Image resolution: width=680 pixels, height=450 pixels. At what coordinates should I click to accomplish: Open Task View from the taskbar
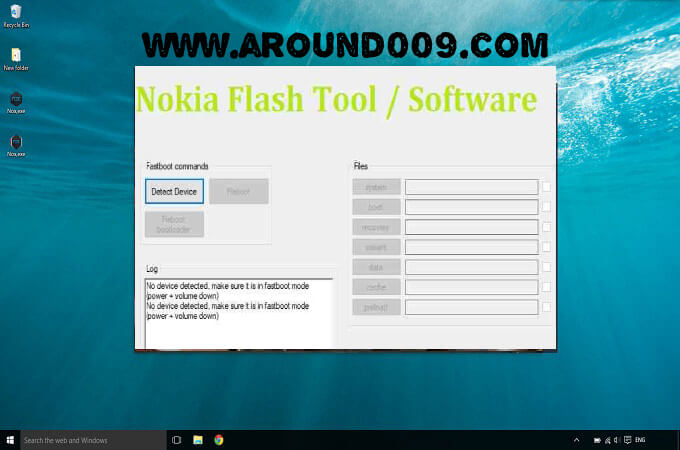pyautogui.click(x=177, y=440)
